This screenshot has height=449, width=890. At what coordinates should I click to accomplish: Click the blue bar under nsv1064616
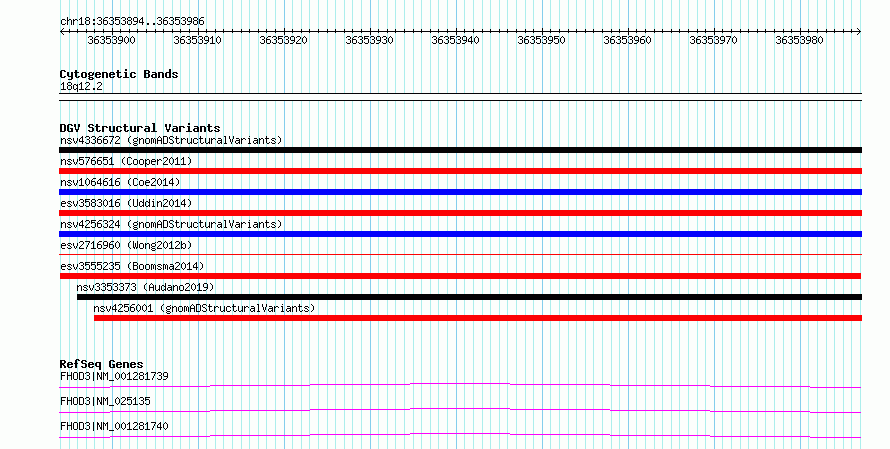tap(460, 192)
